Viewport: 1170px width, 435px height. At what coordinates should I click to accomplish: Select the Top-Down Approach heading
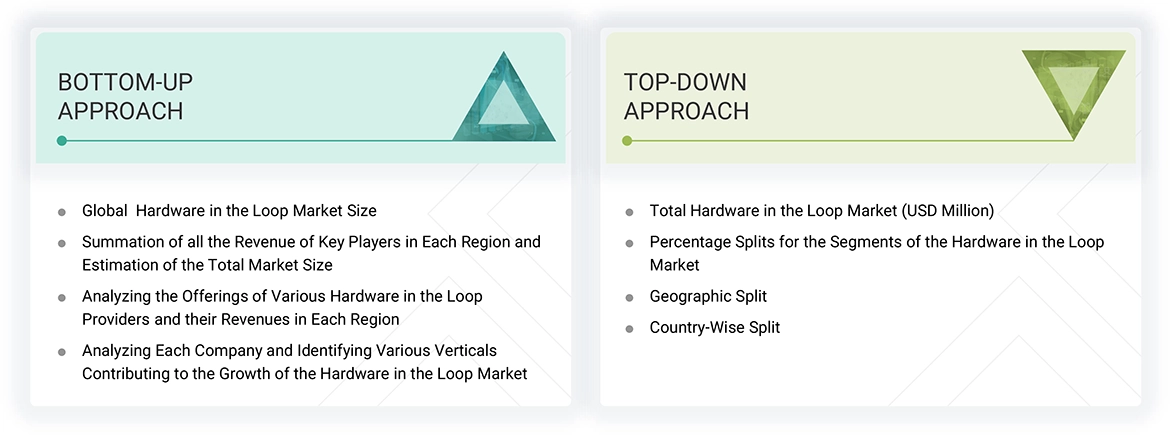click(x=686, y=97)
